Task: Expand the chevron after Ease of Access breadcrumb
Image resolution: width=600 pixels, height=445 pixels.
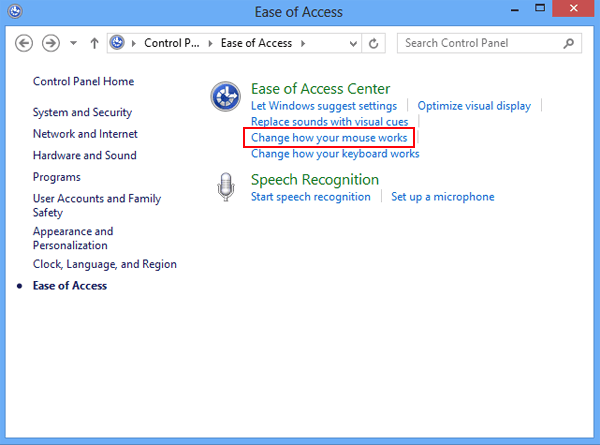Action: point(303,43)
